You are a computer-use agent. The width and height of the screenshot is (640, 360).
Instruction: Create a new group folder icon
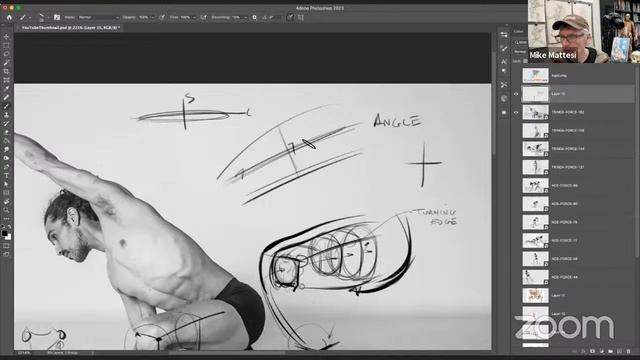pyautogui.click(x=611, y=351)
